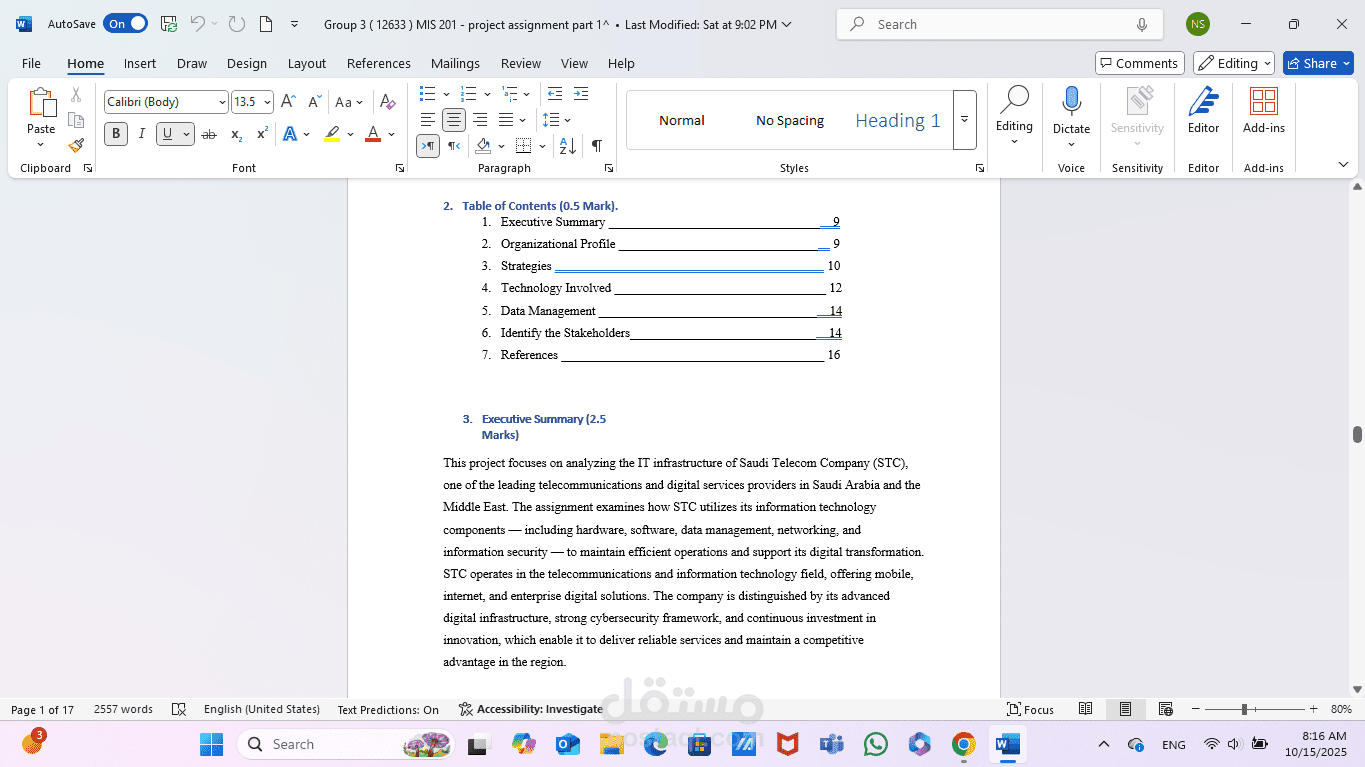Viewport: 1365px width, 767px height.
Task: Open Microsoft Teams from the taskbar
Action: coord(832,744)
